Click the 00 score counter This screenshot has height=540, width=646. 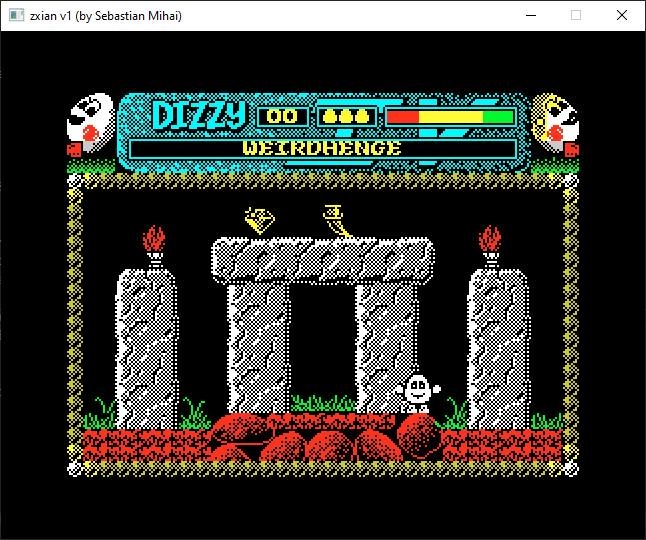click(x=282, y=117)
